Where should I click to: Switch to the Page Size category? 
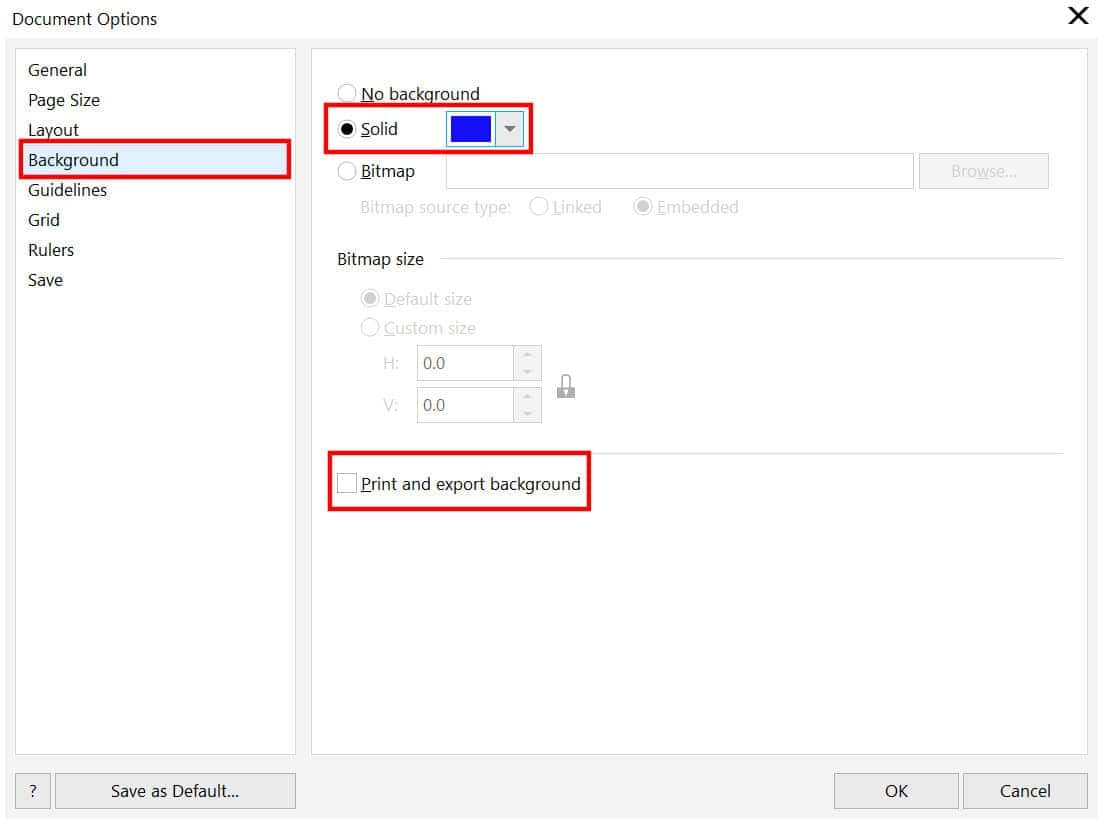(64, 100)
